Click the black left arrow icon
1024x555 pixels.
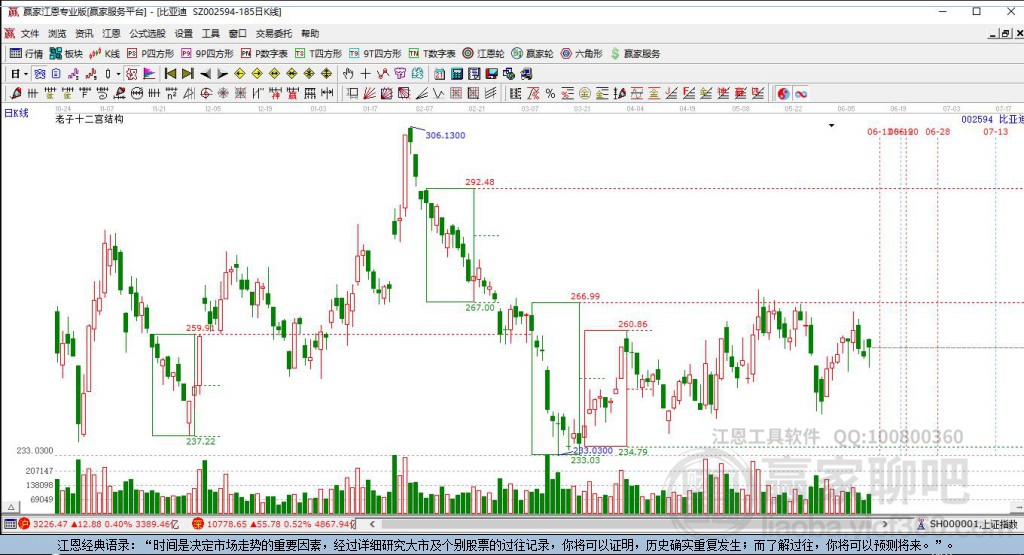coord(205,74)
